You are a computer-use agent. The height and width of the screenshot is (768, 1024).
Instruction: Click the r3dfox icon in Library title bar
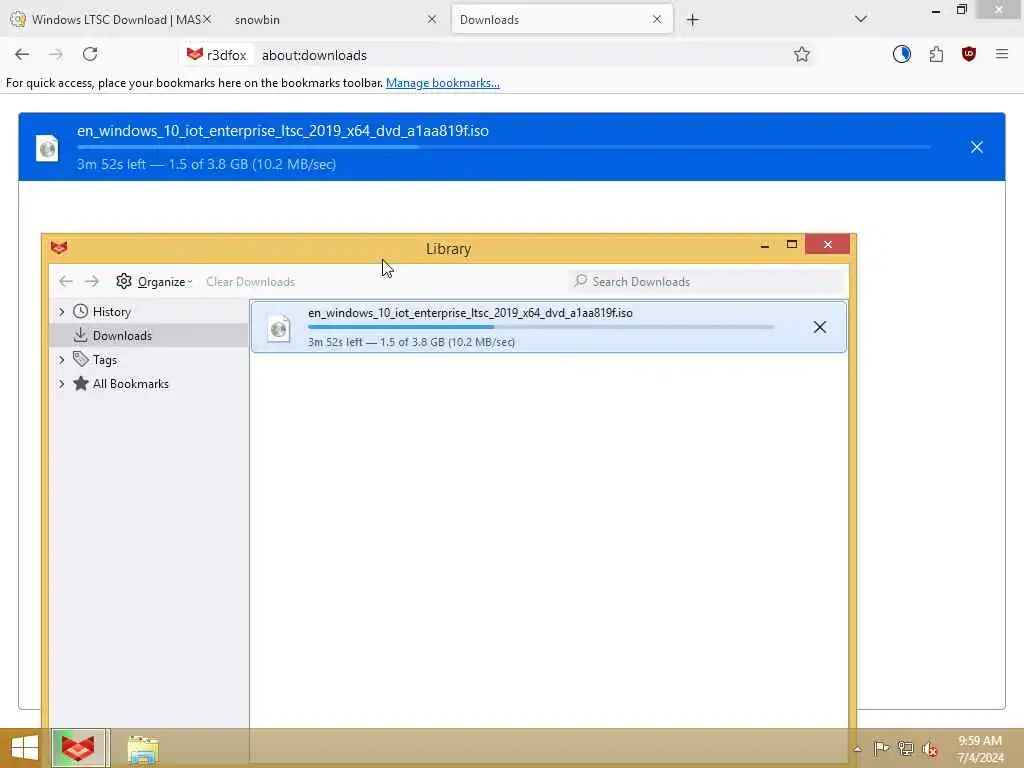(59, 248)
